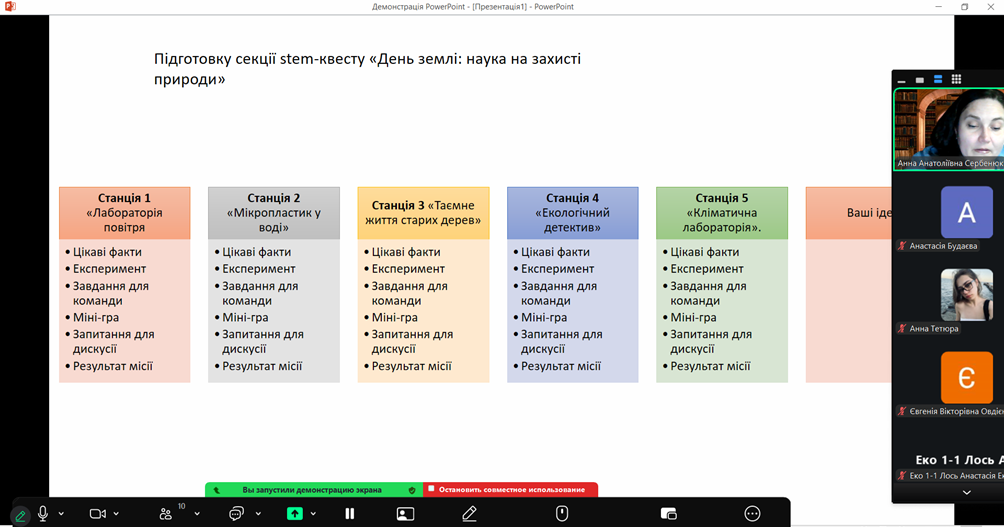
Task: Click Запитання для дискусії under Станція 3
Action: [412, 341]
